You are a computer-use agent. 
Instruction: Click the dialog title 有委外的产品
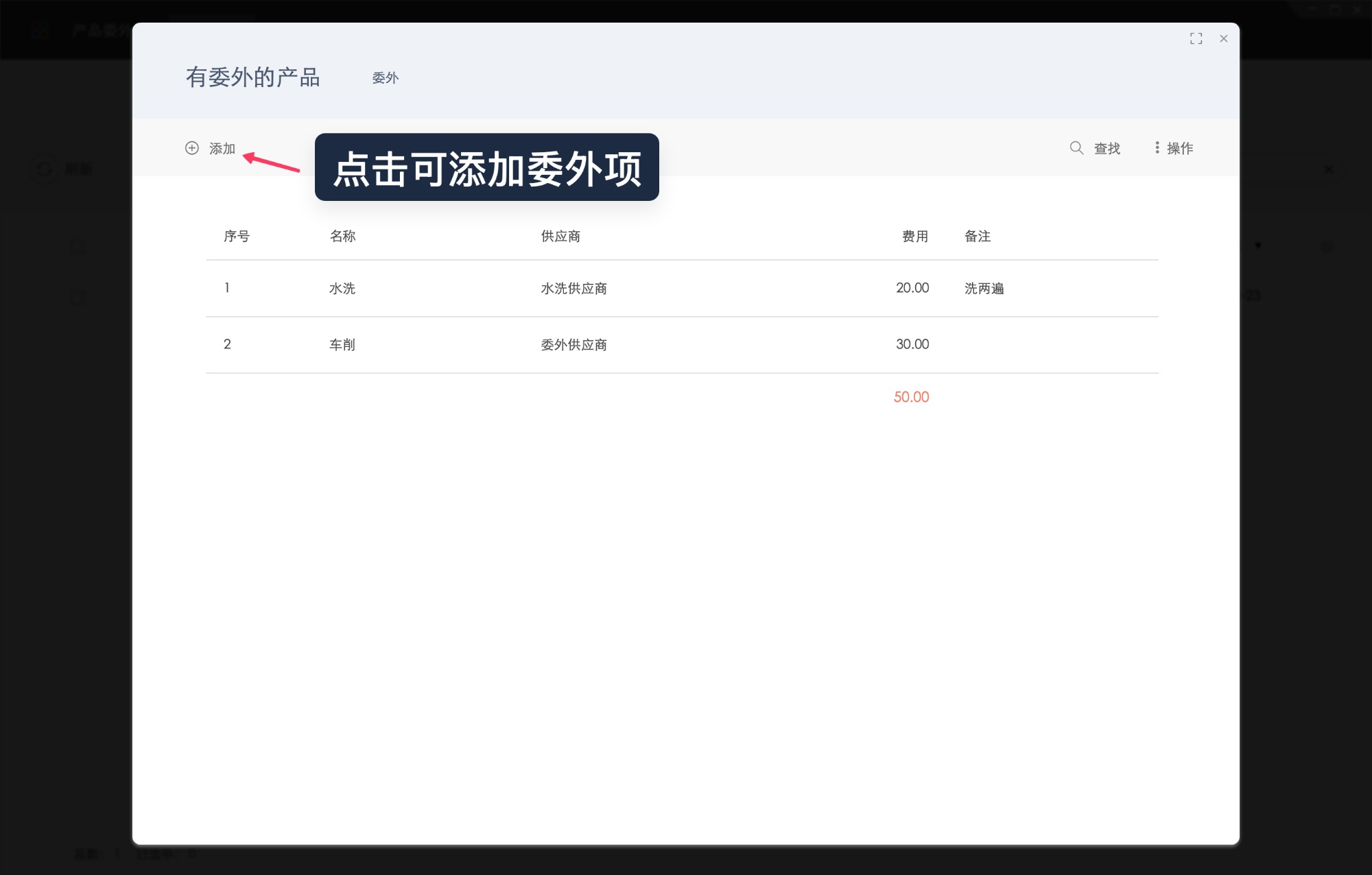point(254,78)
